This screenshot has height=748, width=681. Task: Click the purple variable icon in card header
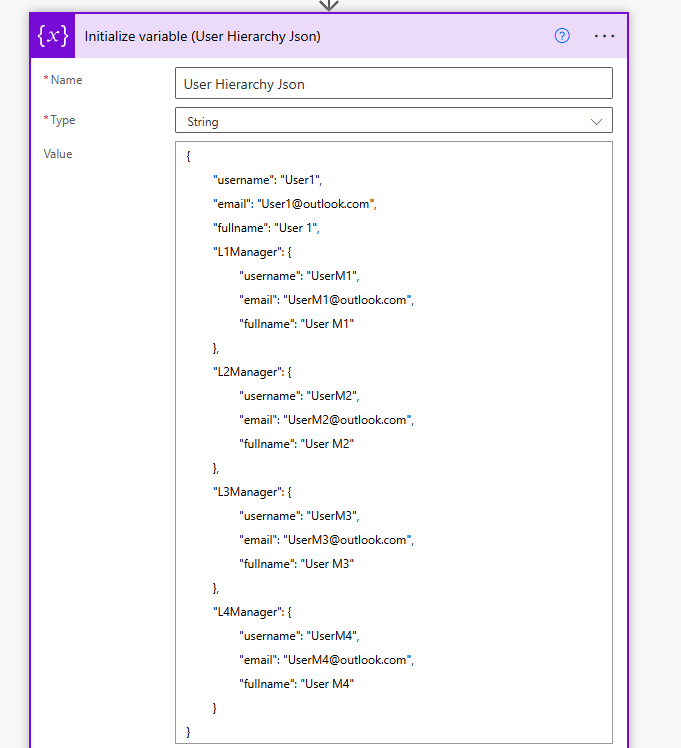(x=53, y=36)
